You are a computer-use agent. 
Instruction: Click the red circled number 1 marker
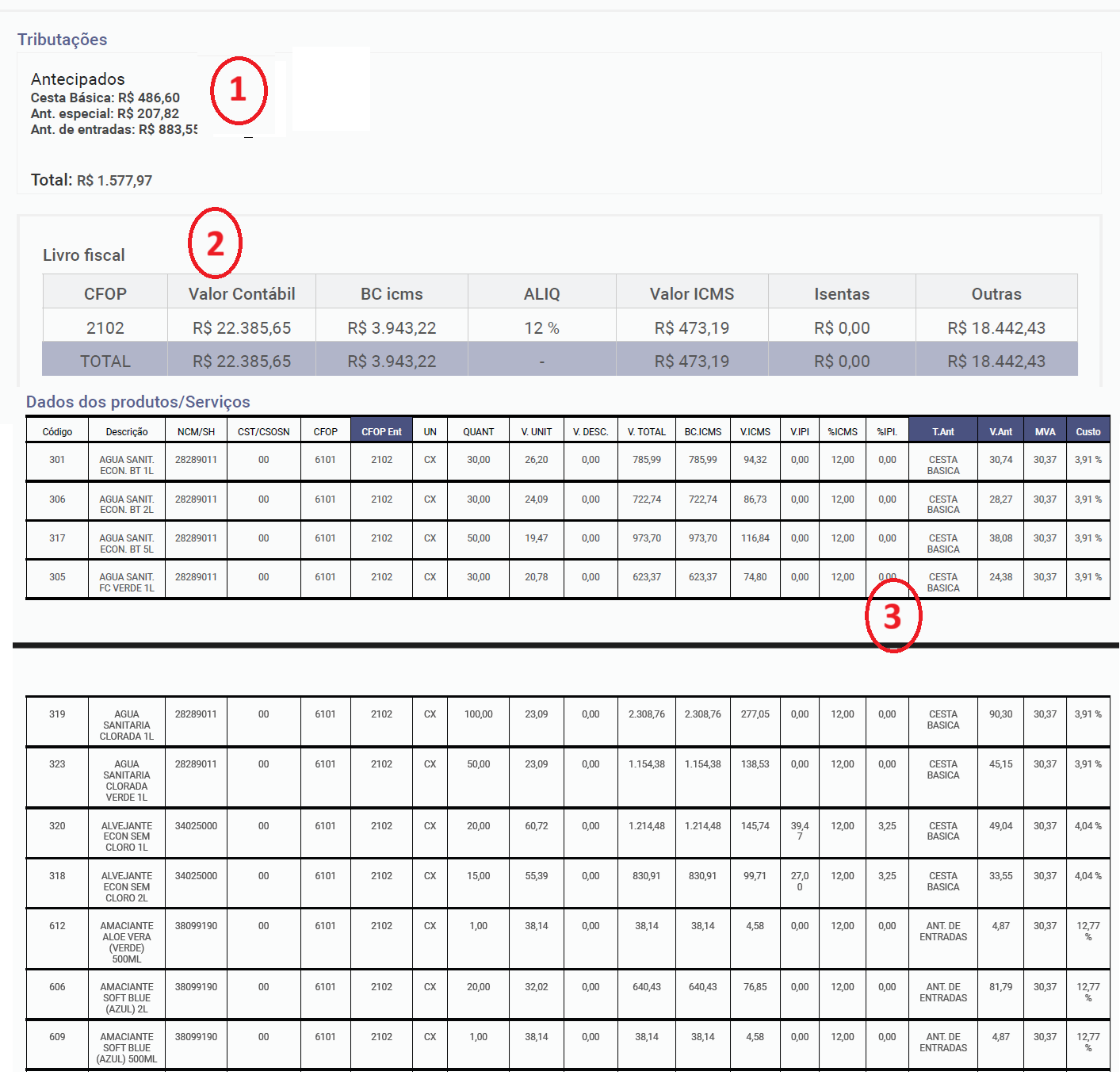point(239,90)
